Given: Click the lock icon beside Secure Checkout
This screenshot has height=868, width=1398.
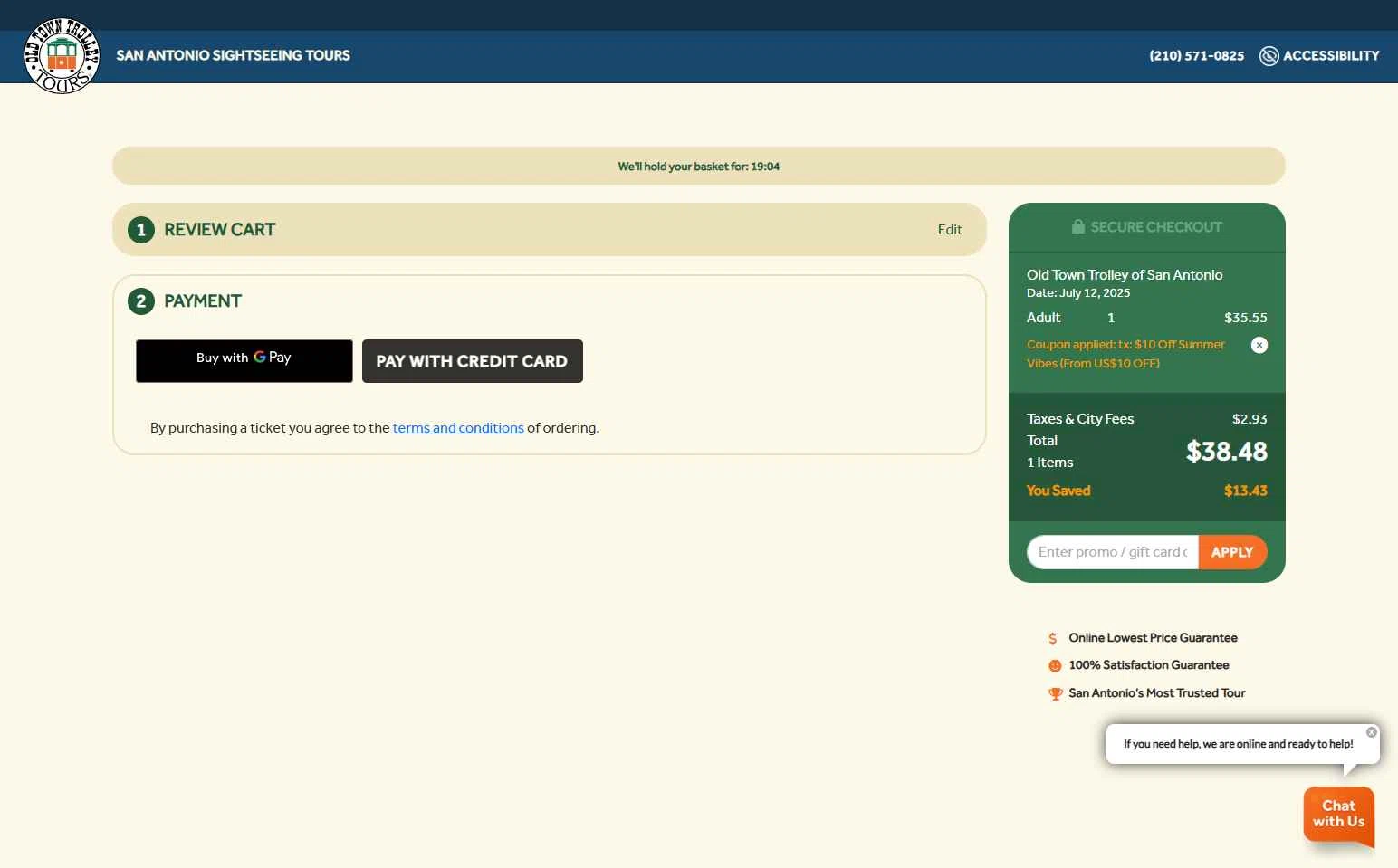Looking at the screenshot, I should pyautogui.click(x=1078, y=226).
